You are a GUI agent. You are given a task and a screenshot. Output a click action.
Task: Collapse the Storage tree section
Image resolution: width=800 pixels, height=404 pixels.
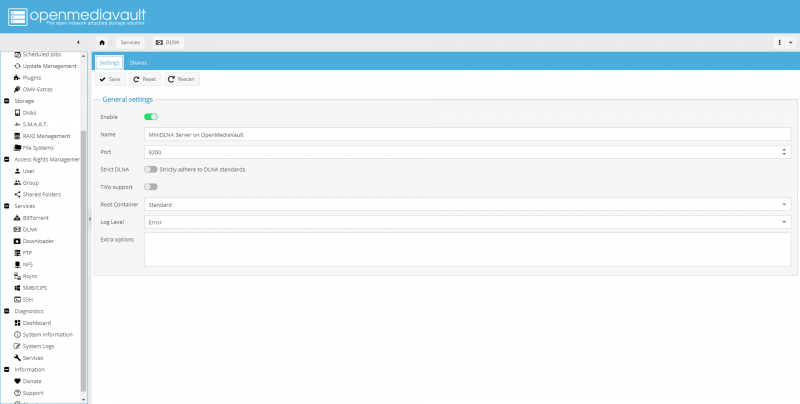pyautogui.click(x=7, y=101)
